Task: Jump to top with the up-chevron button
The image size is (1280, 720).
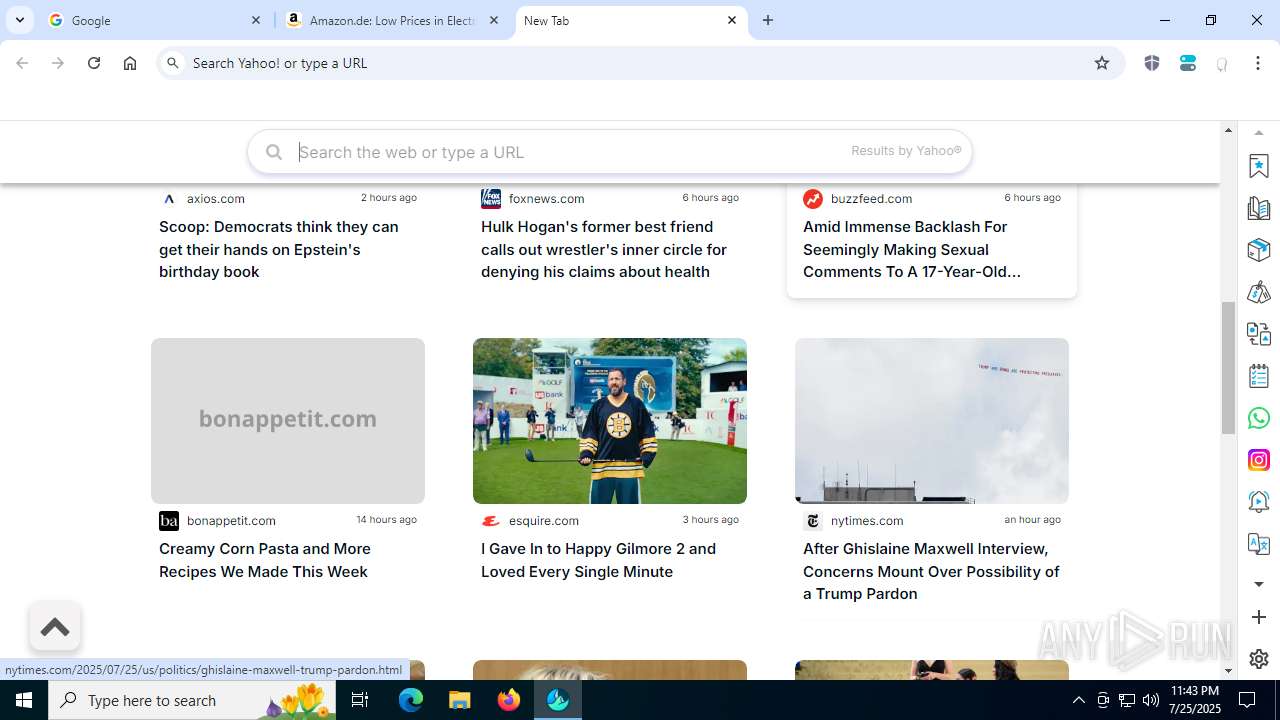Action: (x=55, y=627)
